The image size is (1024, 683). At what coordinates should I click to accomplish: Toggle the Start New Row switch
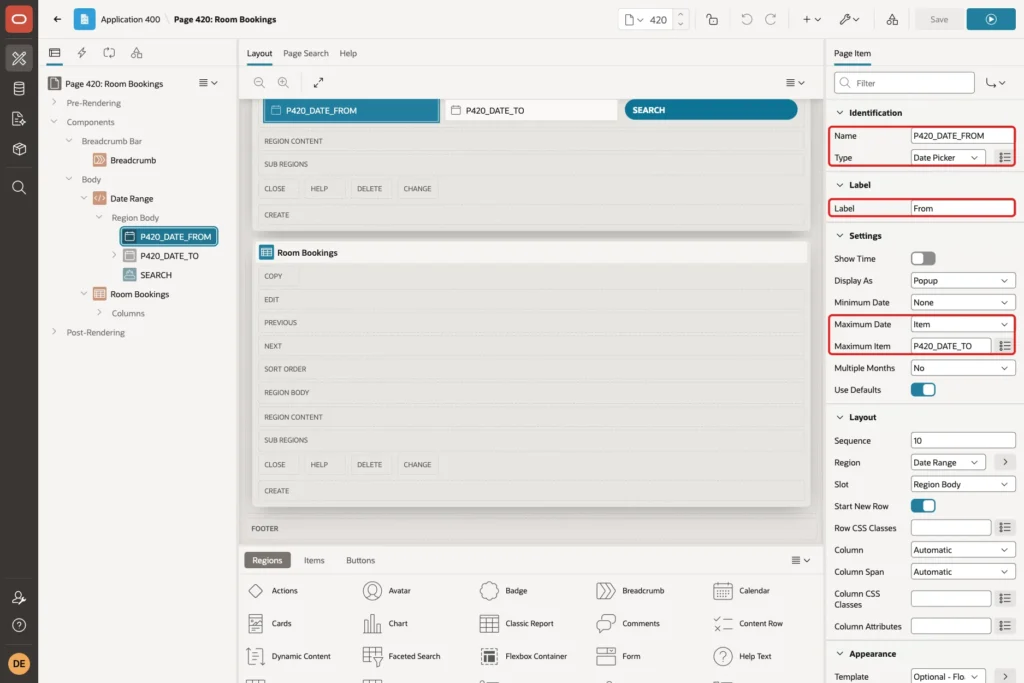point(923,506)
